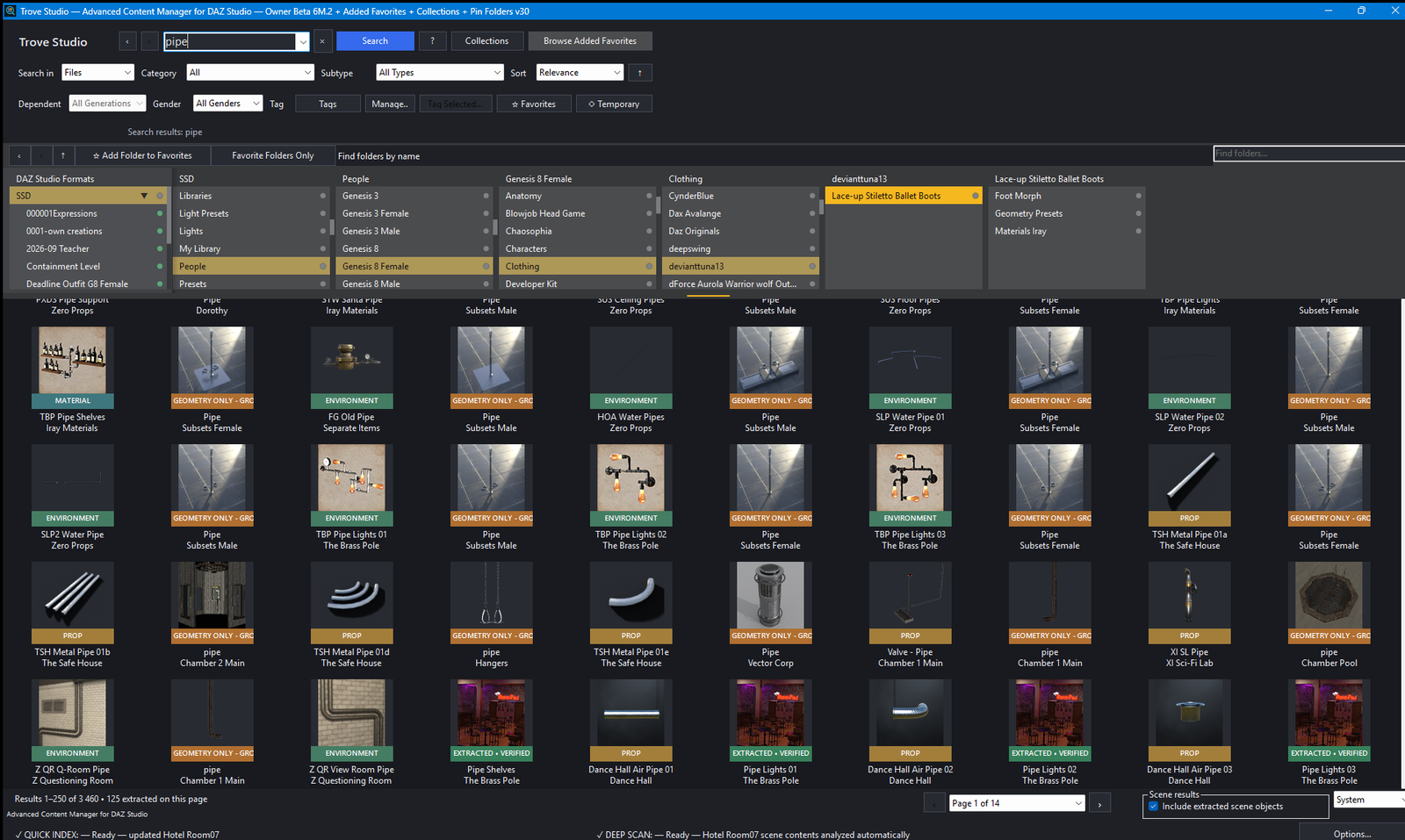The image size is (1405, 840).
Task: Open the Search in Files dropdown
Action: (x=97, y=73)
